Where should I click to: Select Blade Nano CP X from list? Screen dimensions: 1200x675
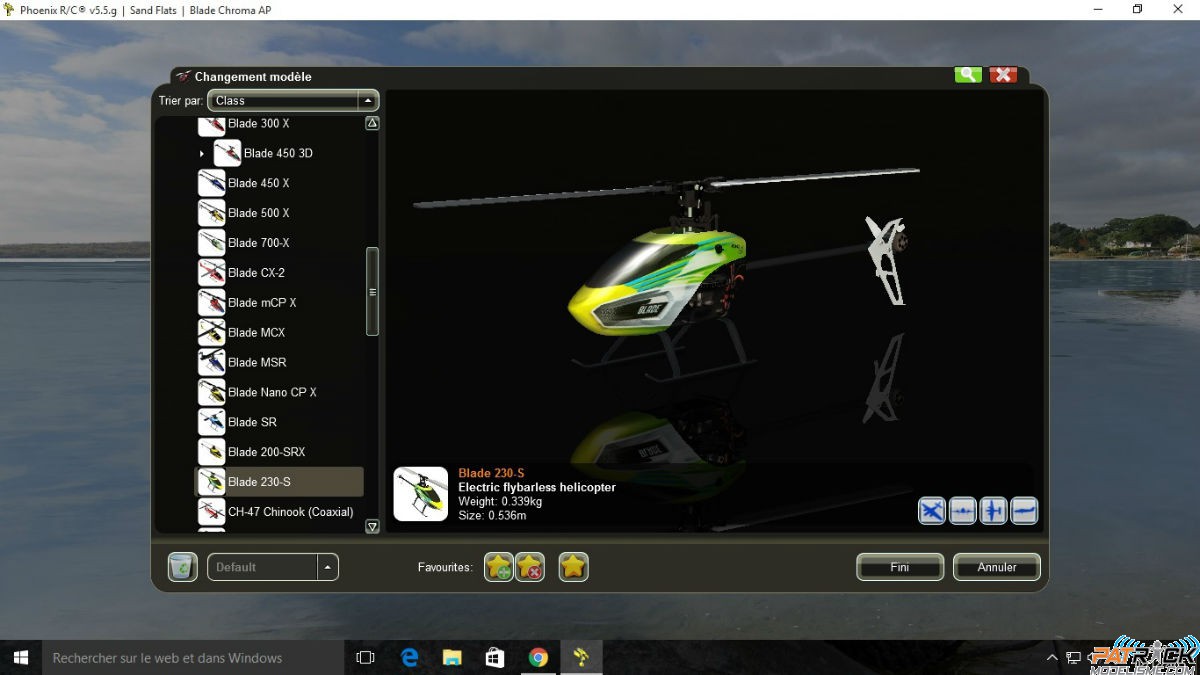(x=272, y=392)
